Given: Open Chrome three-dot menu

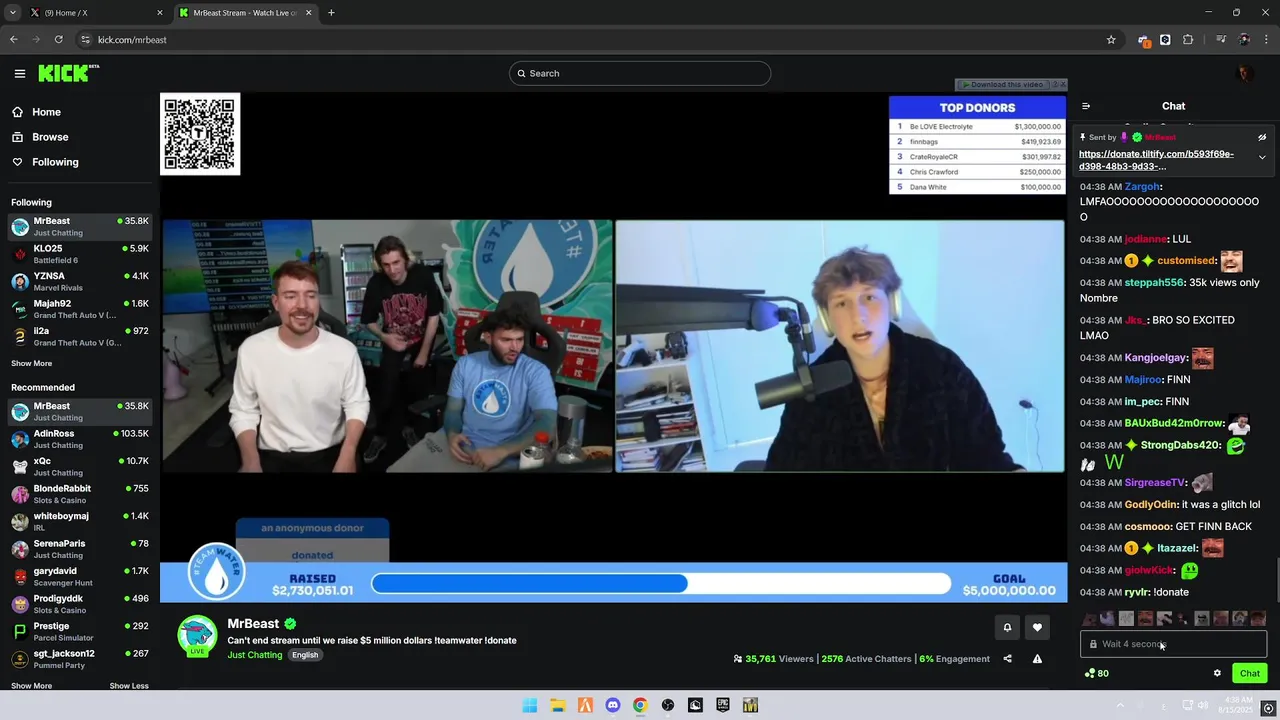Looking at the screenshot, I should click(x=1266, y=40).
